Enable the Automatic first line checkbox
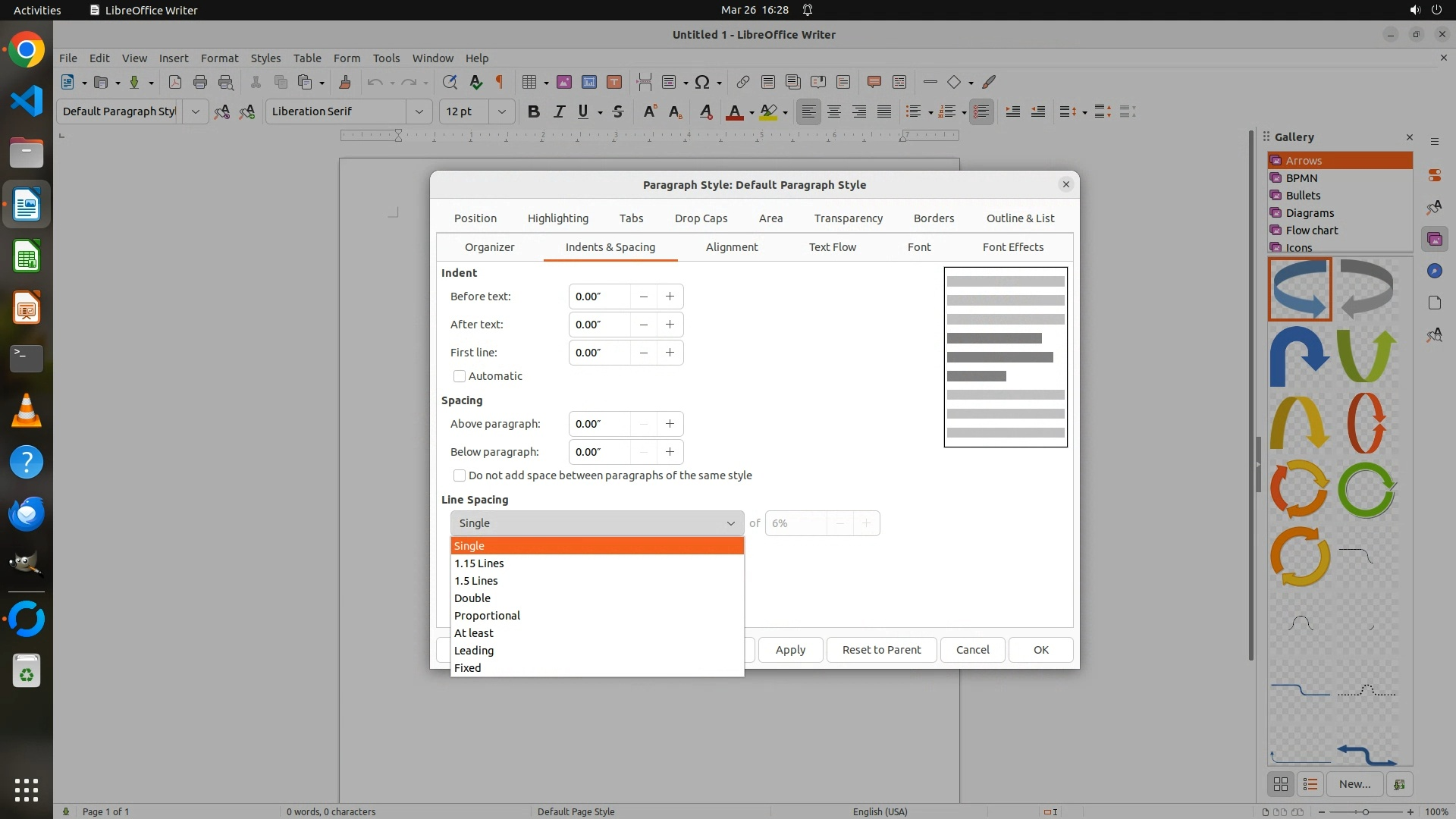1456x819 pixels. [460, 376]
